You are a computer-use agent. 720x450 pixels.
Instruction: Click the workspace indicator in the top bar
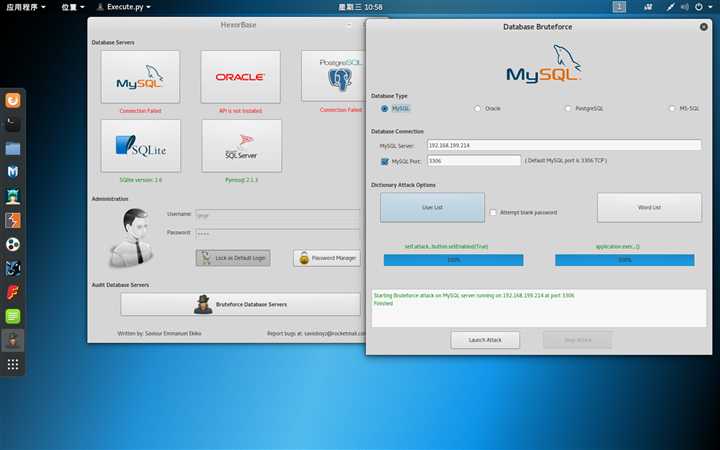pos(619,6)
